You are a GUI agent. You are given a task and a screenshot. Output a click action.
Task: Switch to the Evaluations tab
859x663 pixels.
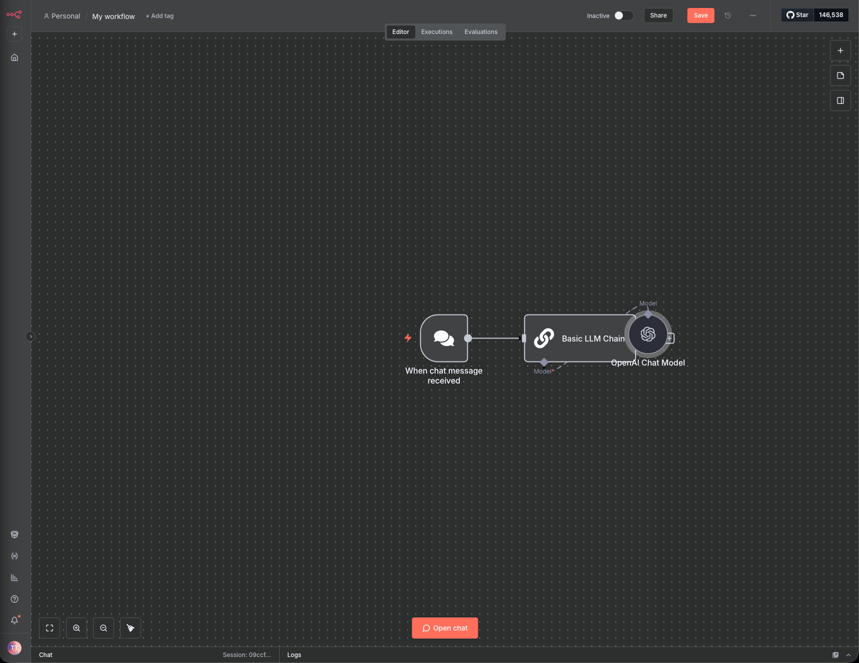(x=481, y=31)
